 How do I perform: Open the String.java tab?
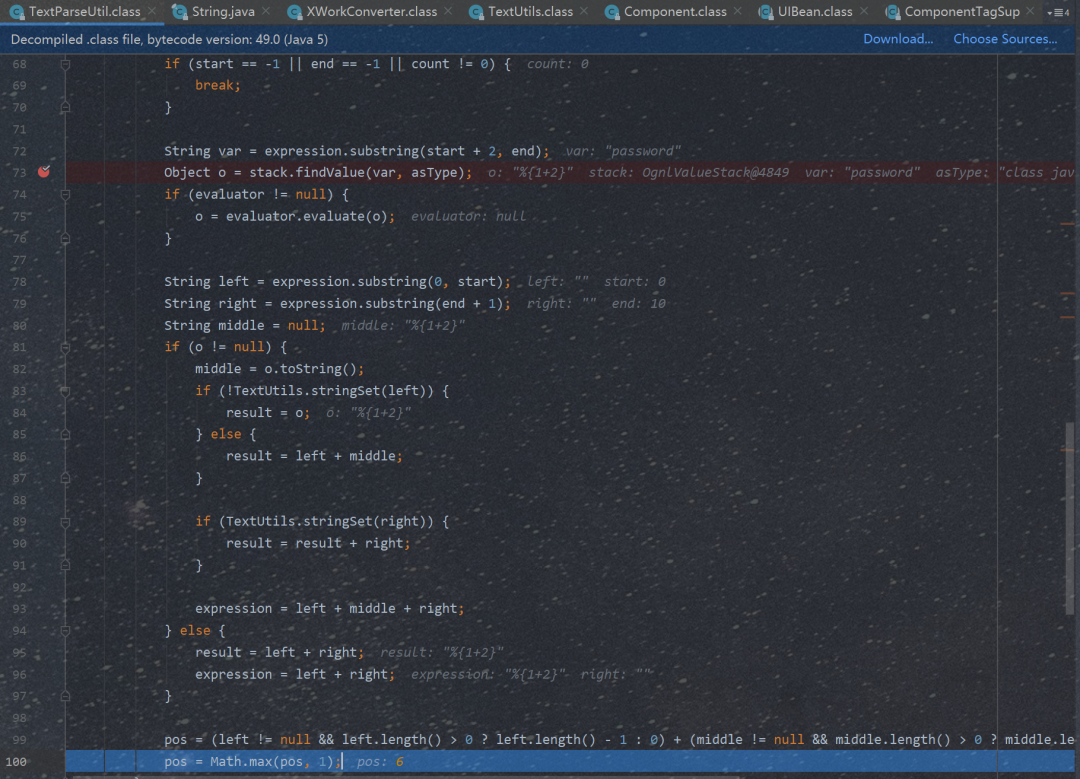223,12
